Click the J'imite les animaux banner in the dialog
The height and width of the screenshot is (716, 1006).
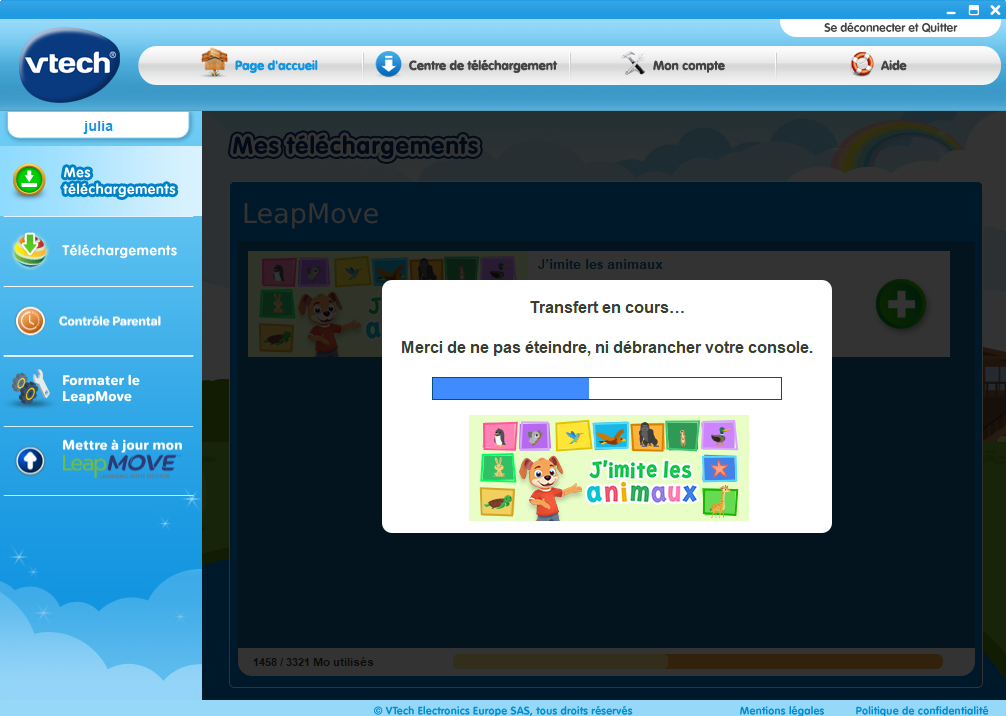[609, 468]
